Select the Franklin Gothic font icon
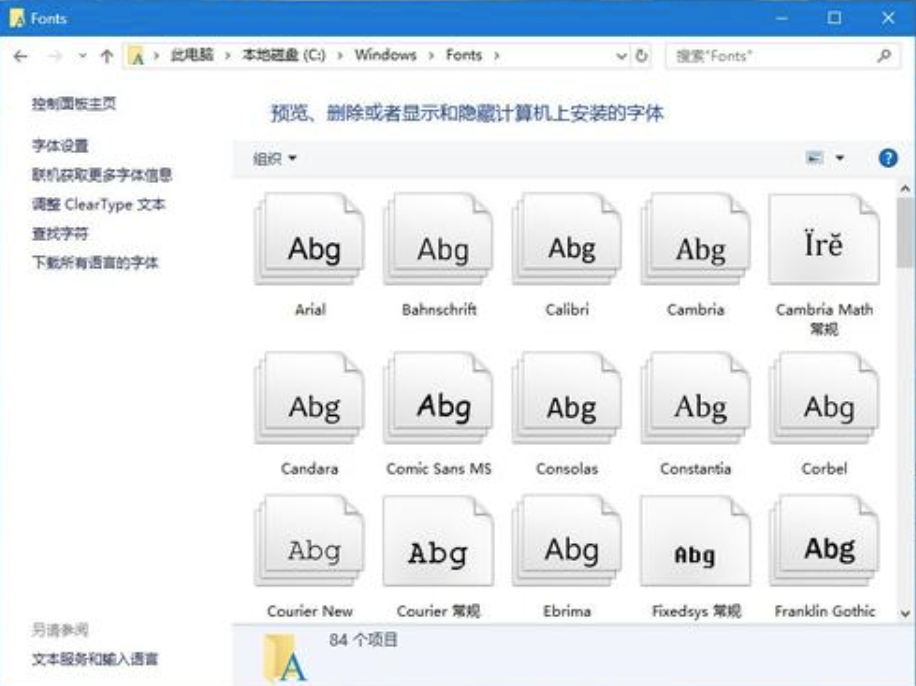Viewport: 916px width, 686px height. coord(824,541)
